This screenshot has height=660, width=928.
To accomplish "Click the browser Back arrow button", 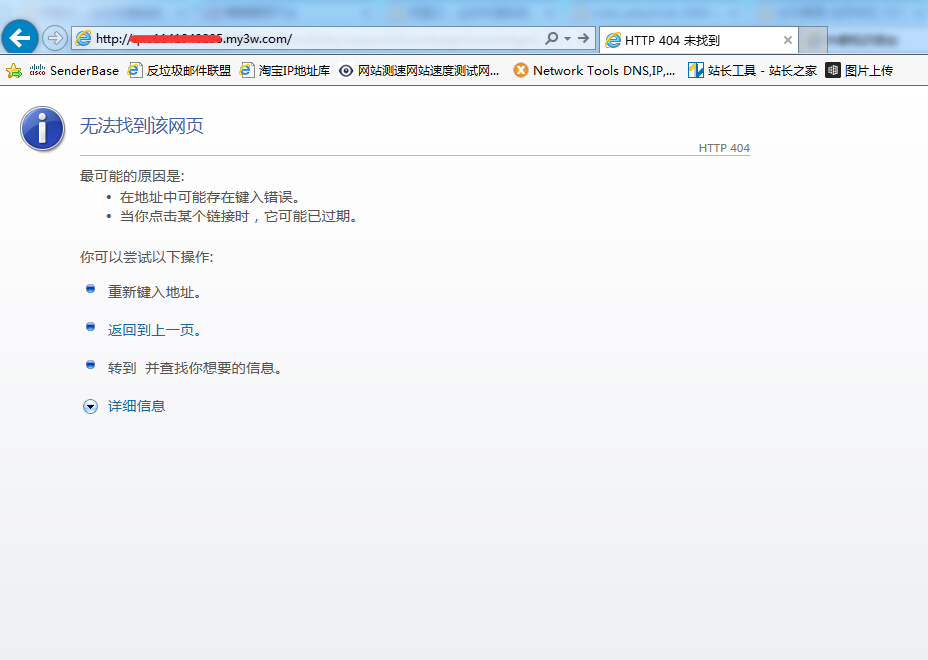I will coord(20,39).
